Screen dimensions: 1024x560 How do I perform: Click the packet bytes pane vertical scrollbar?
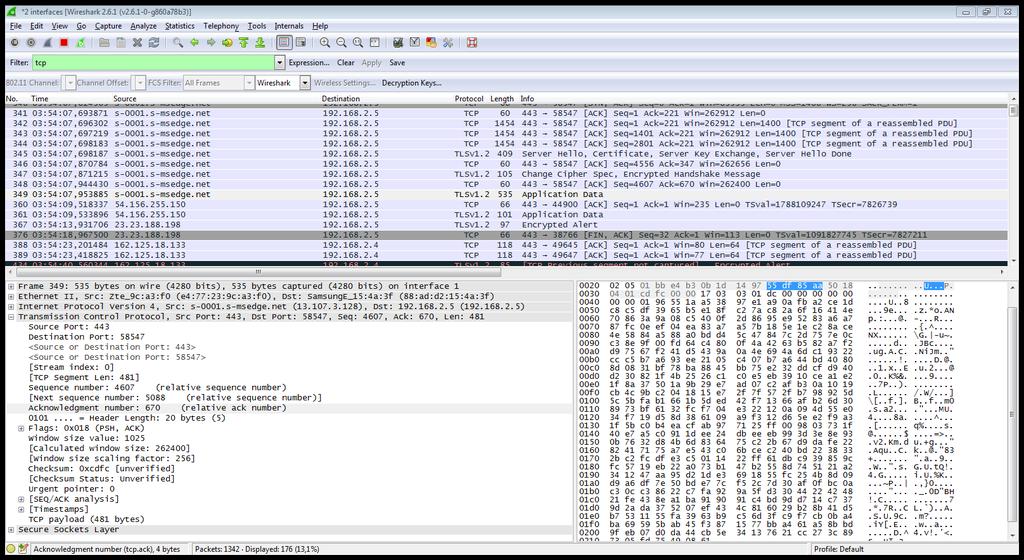tap(1013, 411)
